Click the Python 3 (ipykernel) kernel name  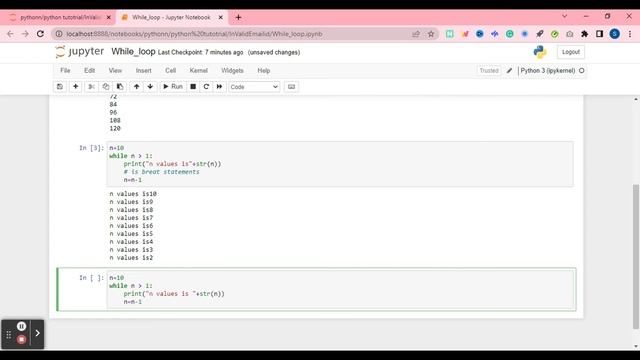pyautogui.click(x=548, y=71)
